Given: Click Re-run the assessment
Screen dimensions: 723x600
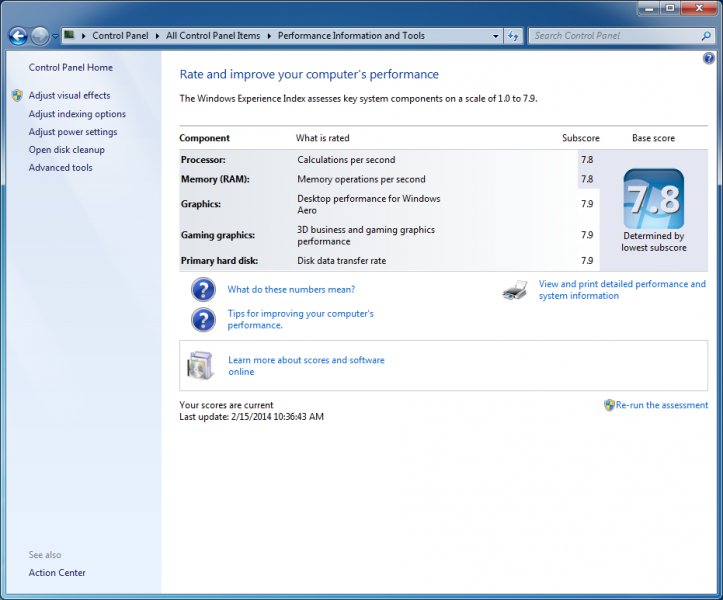Looking at the screenshot, I should pyautogui.click(x=662, y=405).
